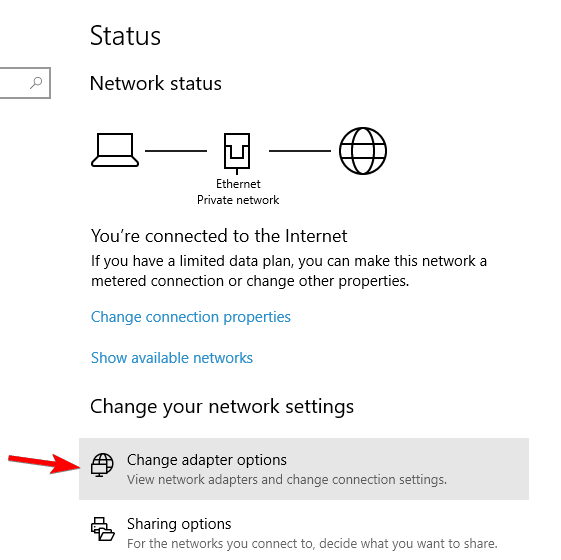This screenshot has width=561, height=560.
Task: Click the Change your network settings heading
Action: (x=222, y=407)
